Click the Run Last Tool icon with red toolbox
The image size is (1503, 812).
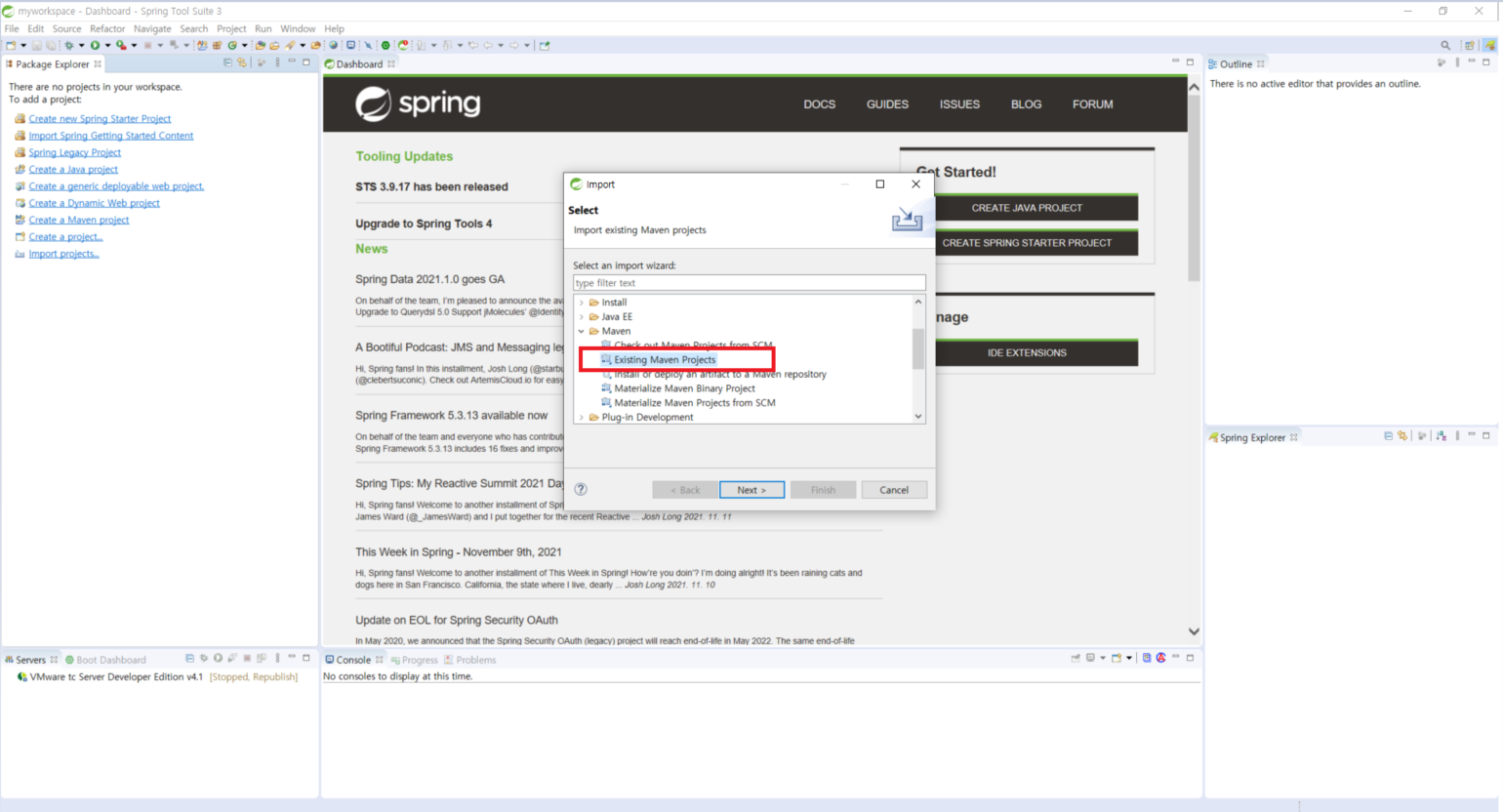tap(121, 45)
